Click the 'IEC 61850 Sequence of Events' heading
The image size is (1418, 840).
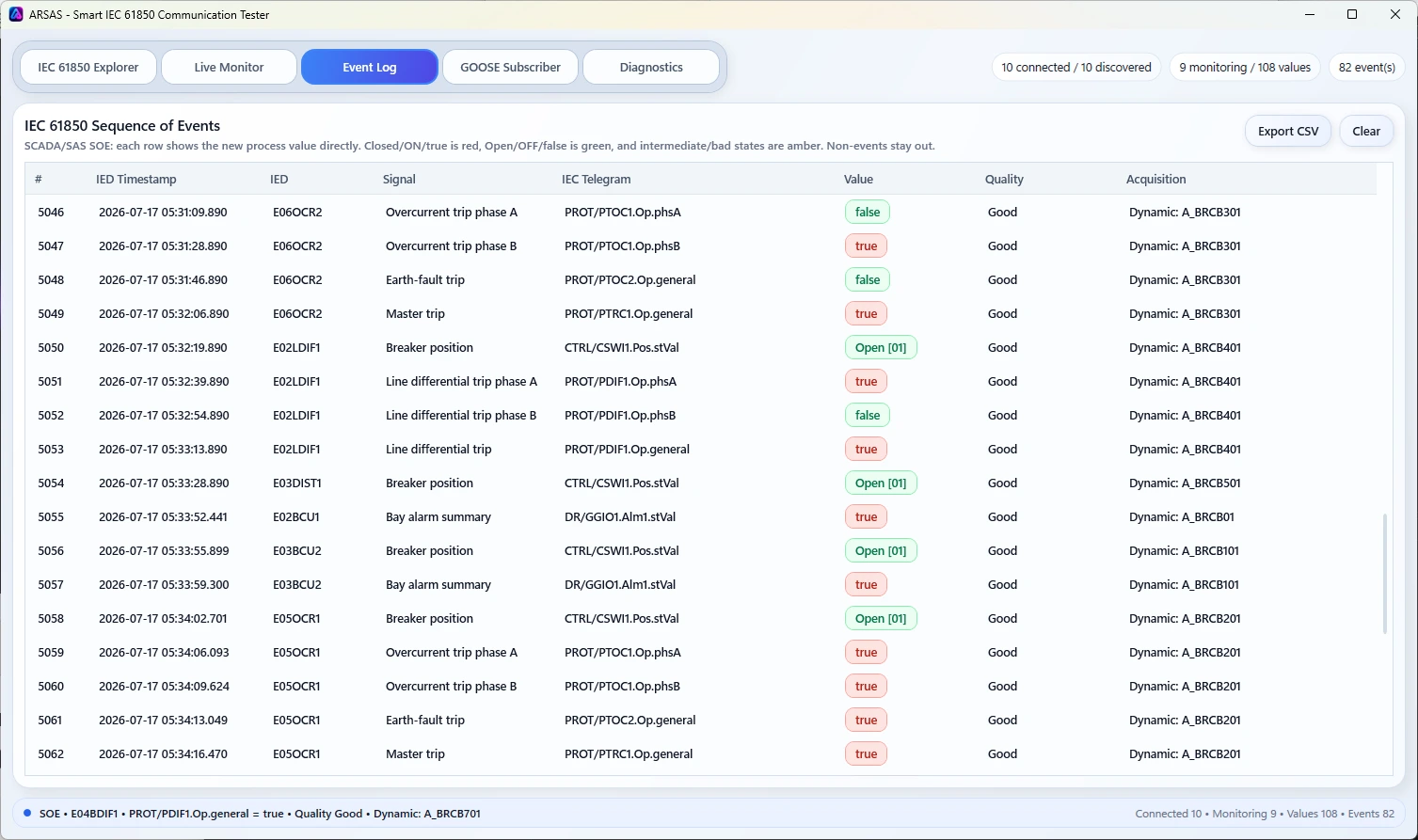coord(122,126)
